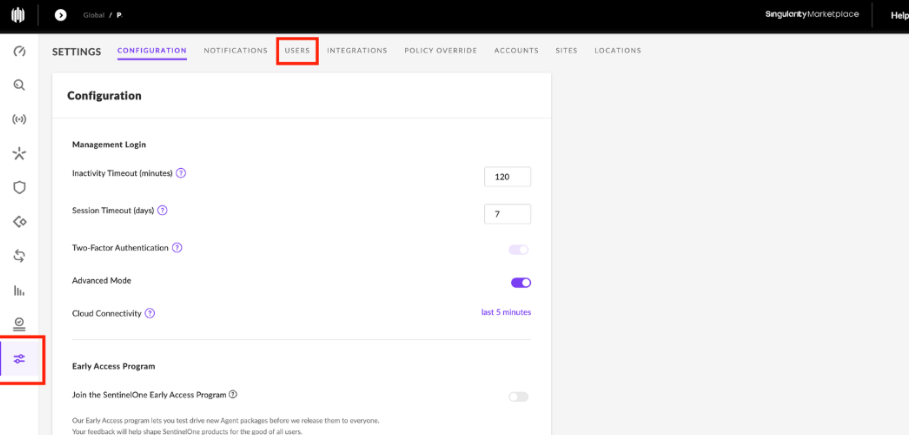Switch to the Accounts tab

pos(516,50)
